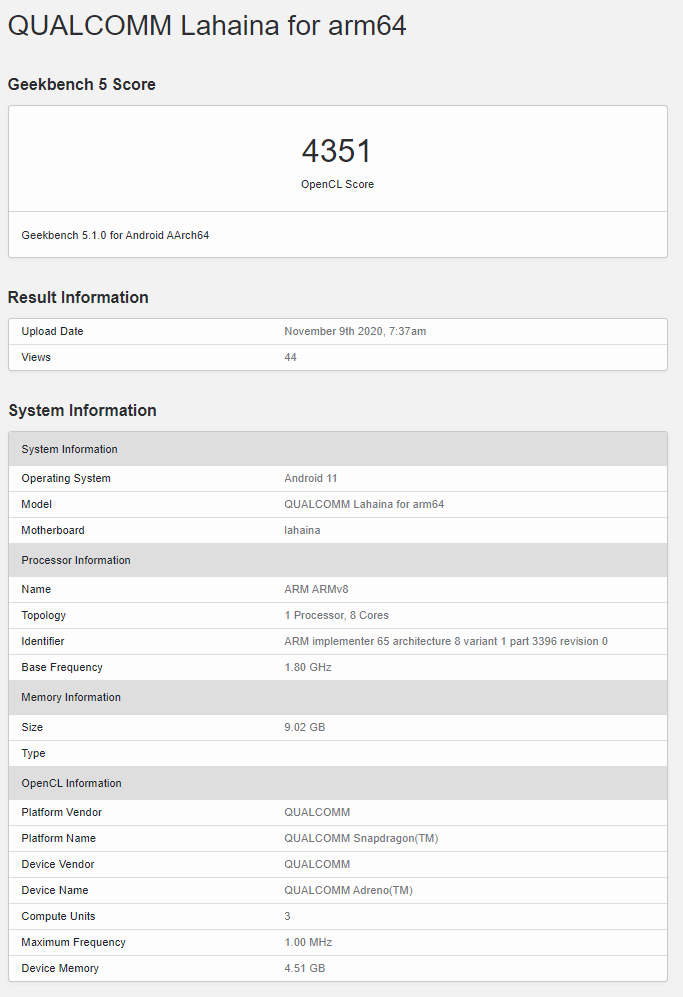Click the Geekbench 5 Score heading
683x997 pixels.
pos(81,85)
